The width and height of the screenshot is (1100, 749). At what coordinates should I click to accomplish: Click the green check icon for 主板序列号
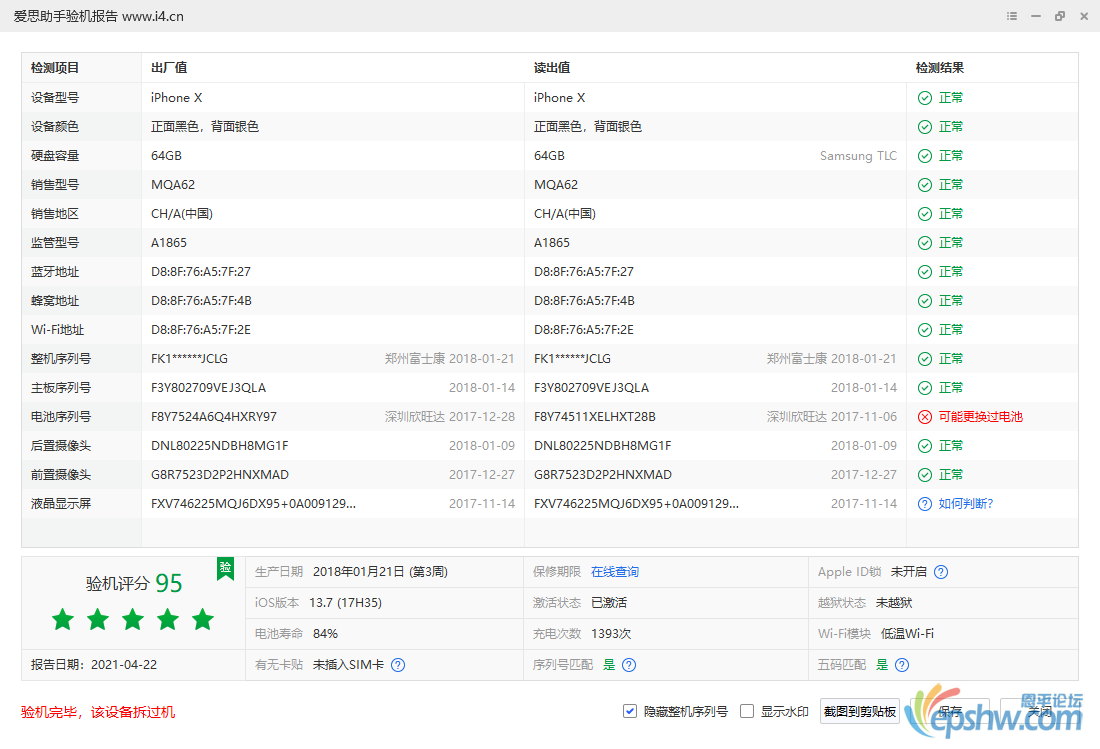coord(925,388)
